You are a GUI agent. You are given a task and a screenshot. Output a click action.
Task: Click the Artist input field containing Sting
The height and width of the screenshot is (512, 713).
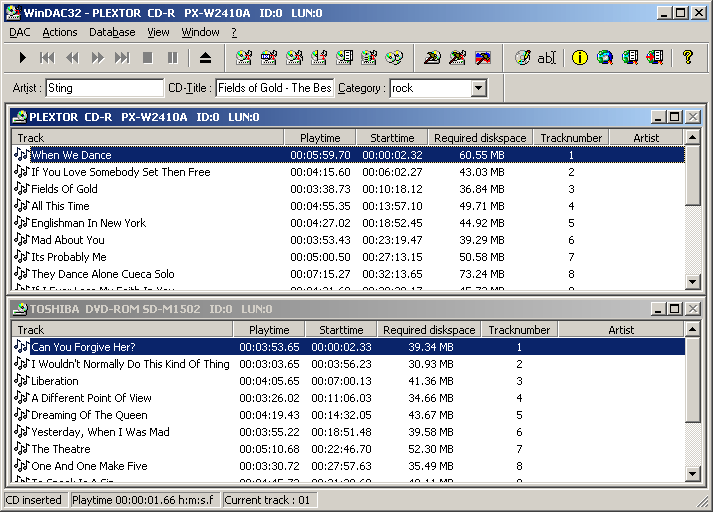point(105,88)
